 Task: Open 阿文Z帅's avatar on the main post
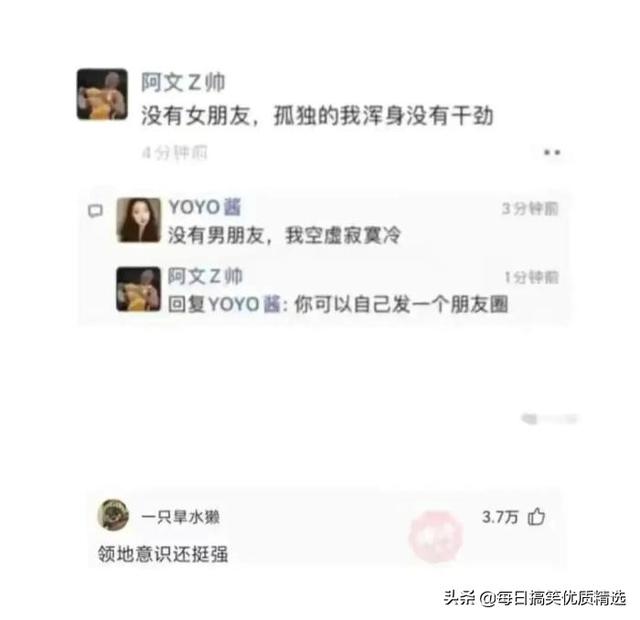[x=102, y=94]
